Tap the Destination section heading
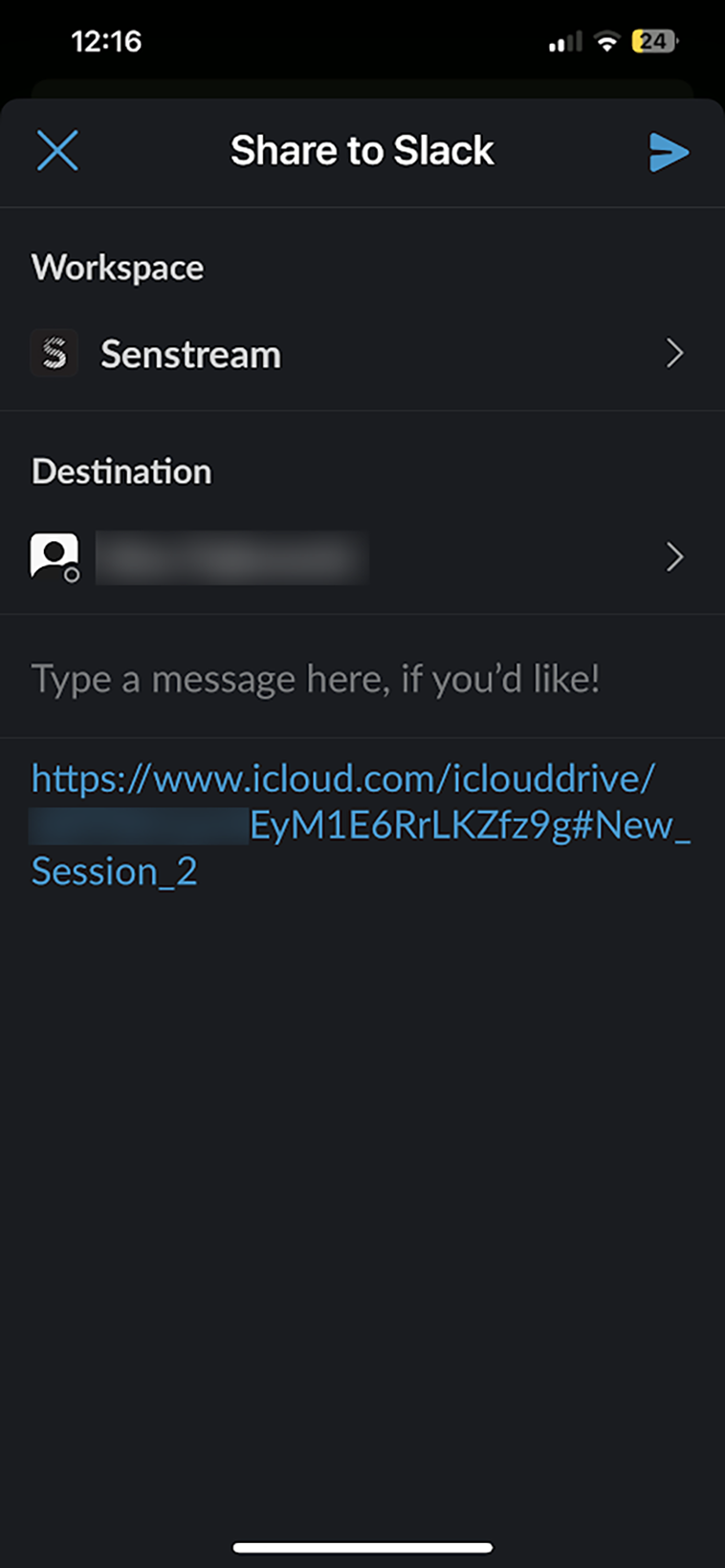 [121, 471]
